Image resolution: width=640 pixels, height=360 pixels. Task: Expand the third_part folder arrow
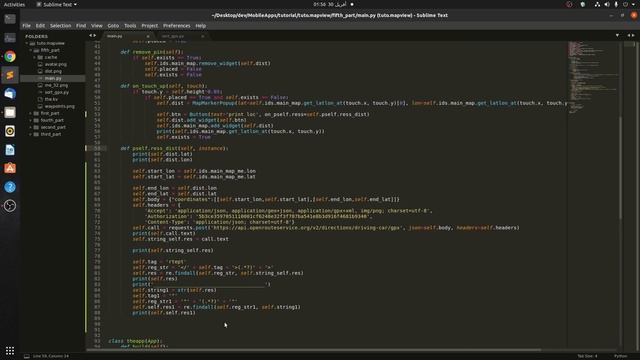coord(31,134)
